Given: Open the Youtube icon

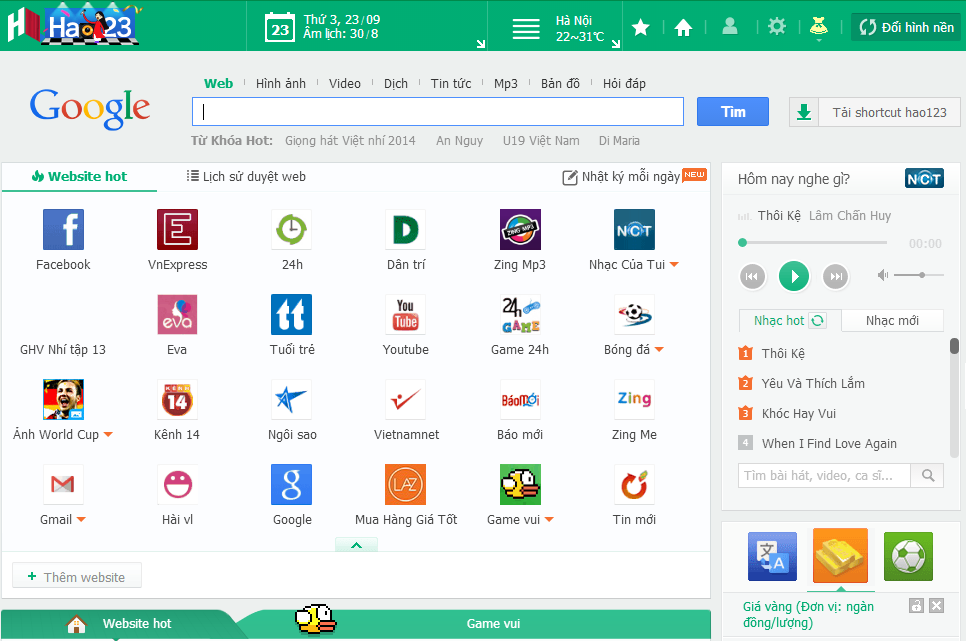Looking at the screenshot, I should tap(405, 314).
